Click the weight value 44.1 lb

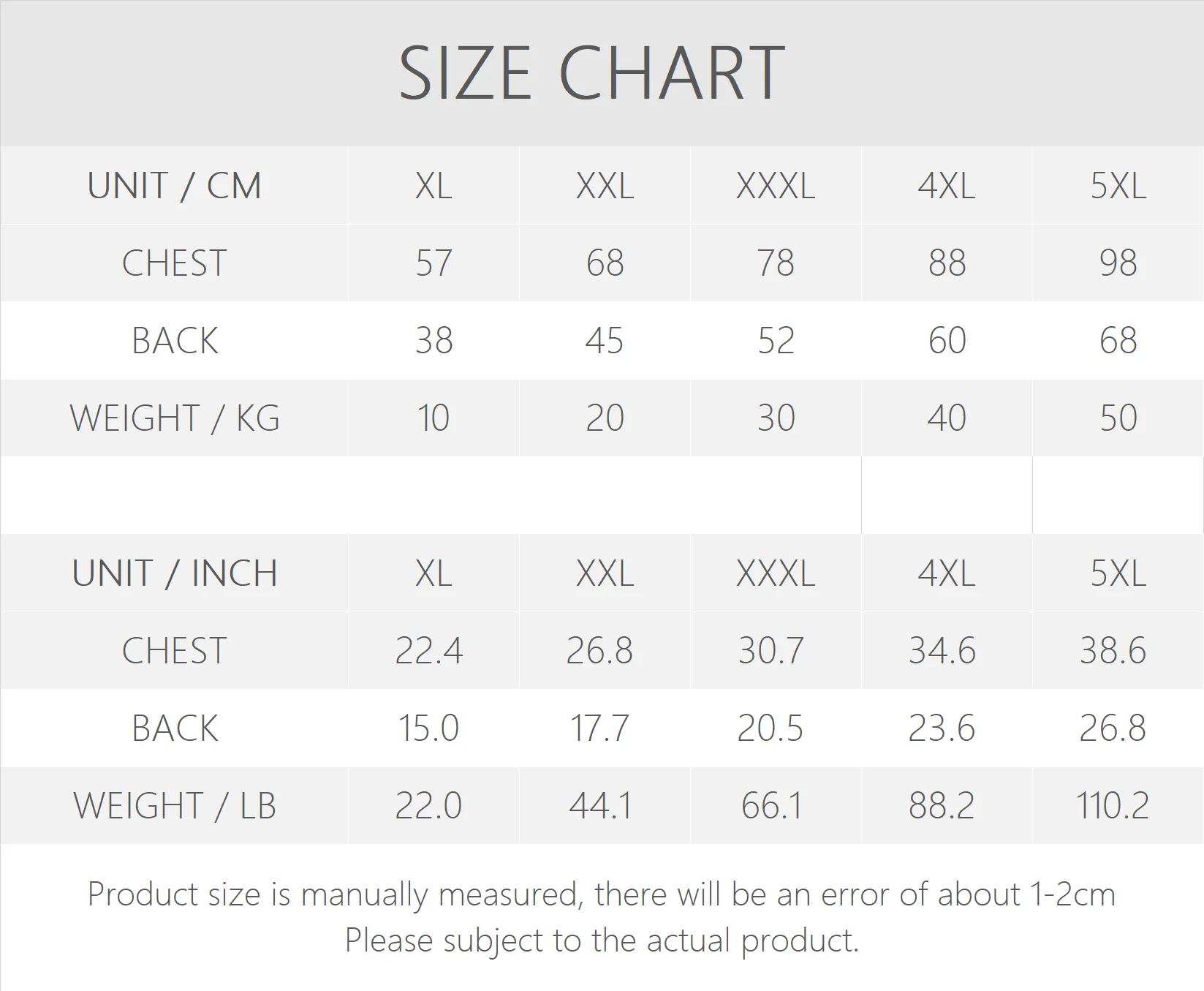coord(599,806)
